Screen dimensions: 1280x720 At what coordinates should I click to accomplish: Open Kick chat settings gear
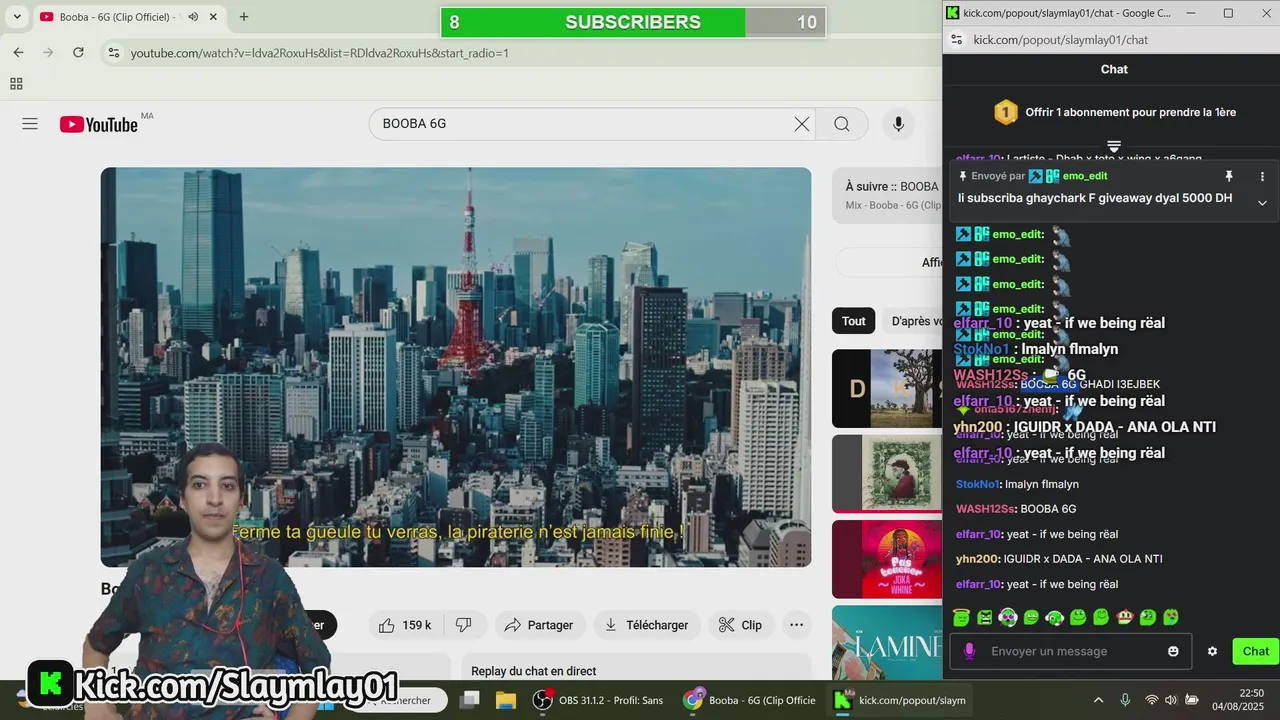click(x=1212, y=651)
